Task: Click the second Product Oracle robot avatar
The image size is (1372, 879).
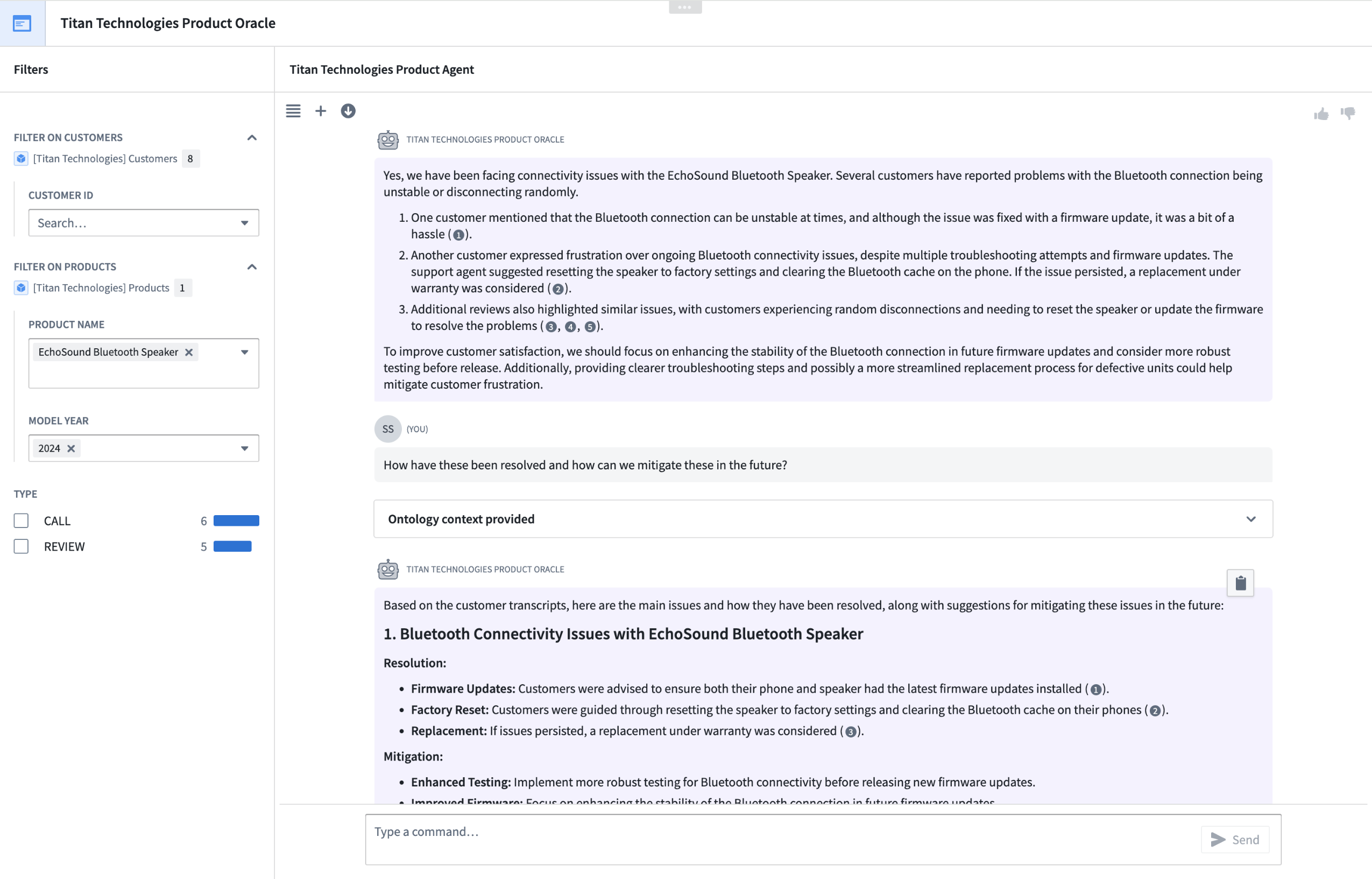Action: point(388,569)
